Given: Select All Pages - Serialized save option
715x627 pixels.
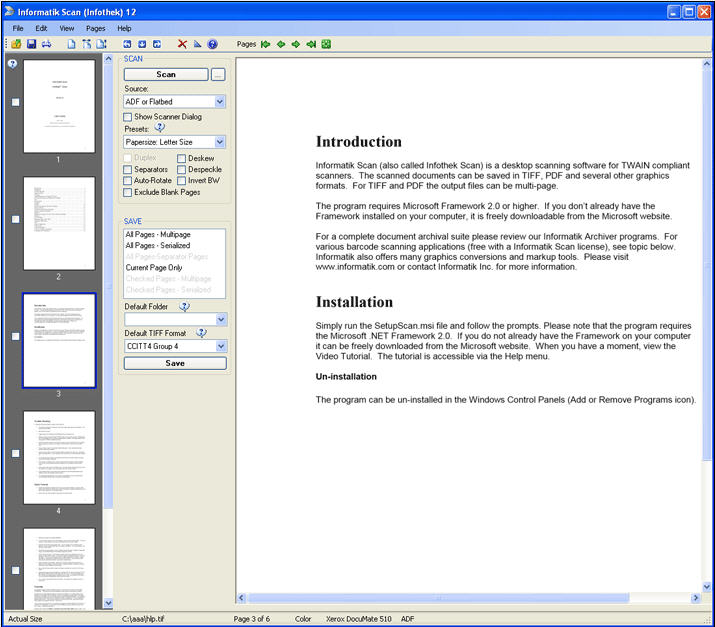Looking at the screenshot, I should (158, 245).
